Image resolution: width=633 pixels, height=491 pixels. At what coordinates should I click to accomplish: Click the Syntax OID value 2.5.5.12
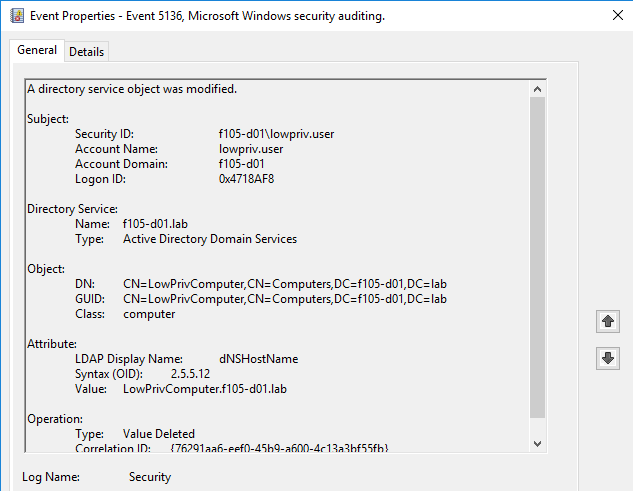192,374
